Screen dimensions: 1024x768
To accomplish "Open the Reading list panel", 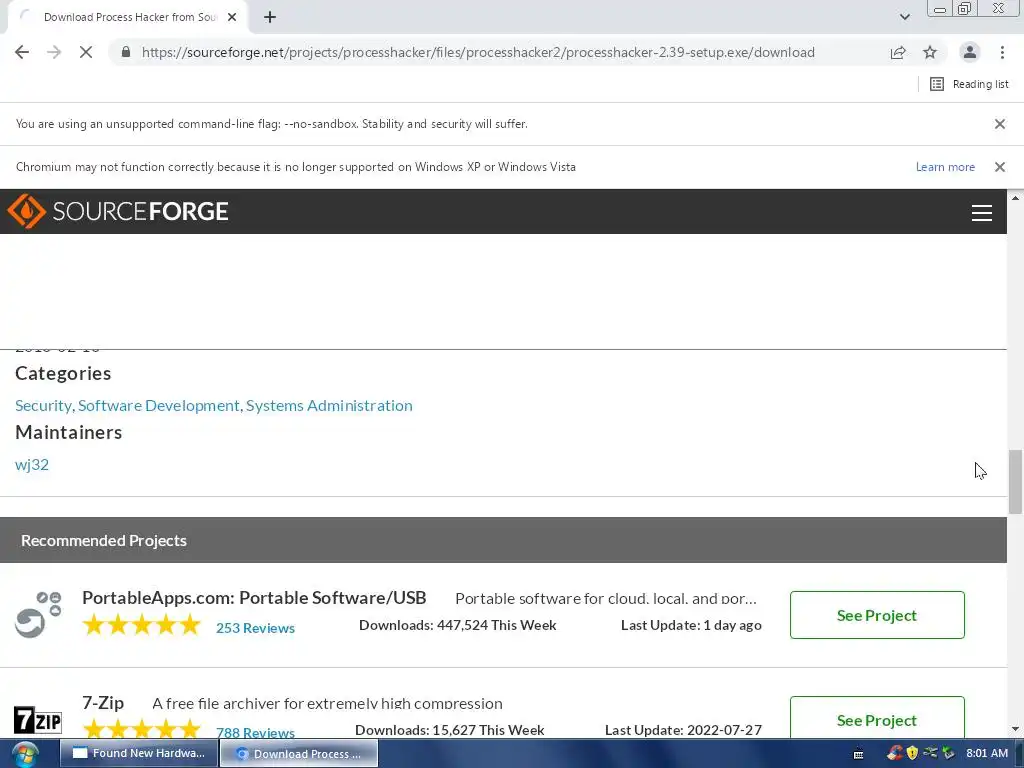I will click(x=969, y=84).
